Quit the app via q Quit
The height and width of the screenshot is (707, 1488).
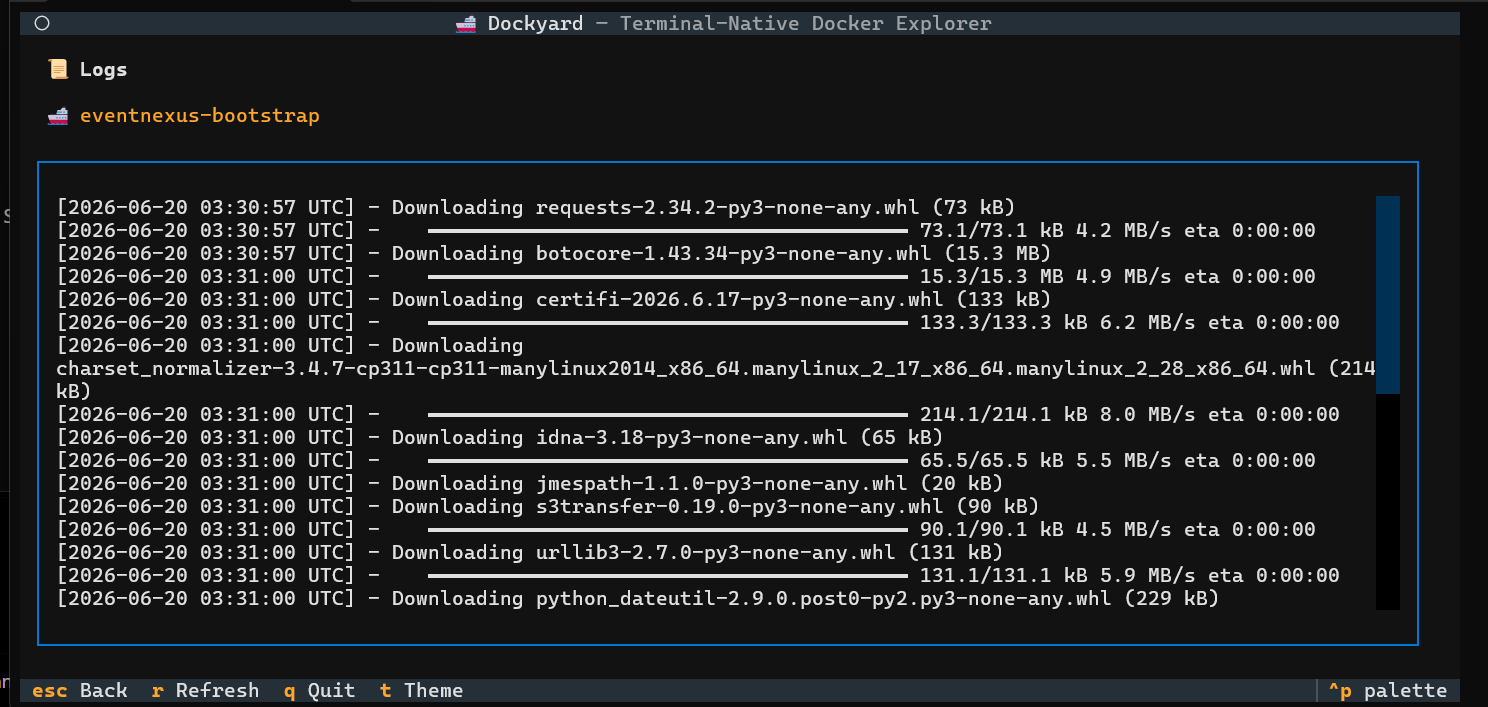point(319,690)
